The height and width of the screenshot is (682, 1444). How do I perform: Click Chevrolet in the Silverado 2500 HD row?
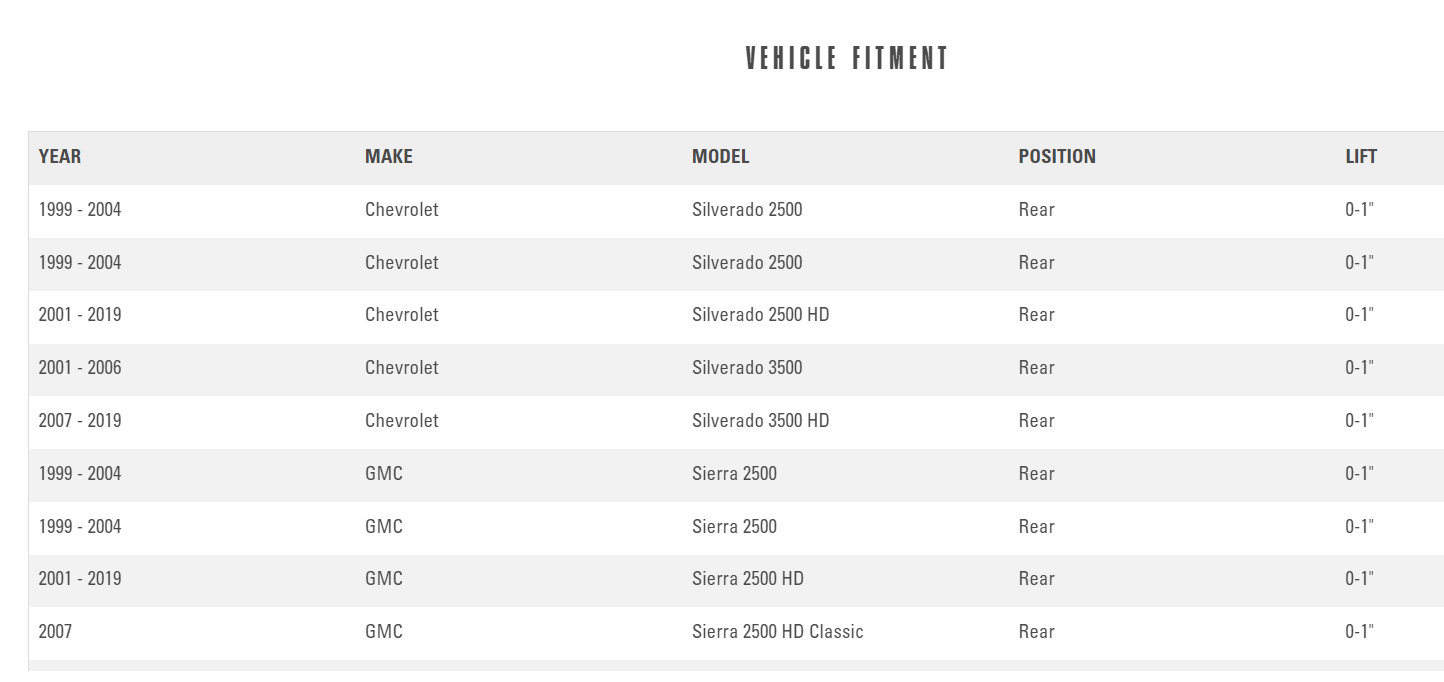[x=402, y=315]
